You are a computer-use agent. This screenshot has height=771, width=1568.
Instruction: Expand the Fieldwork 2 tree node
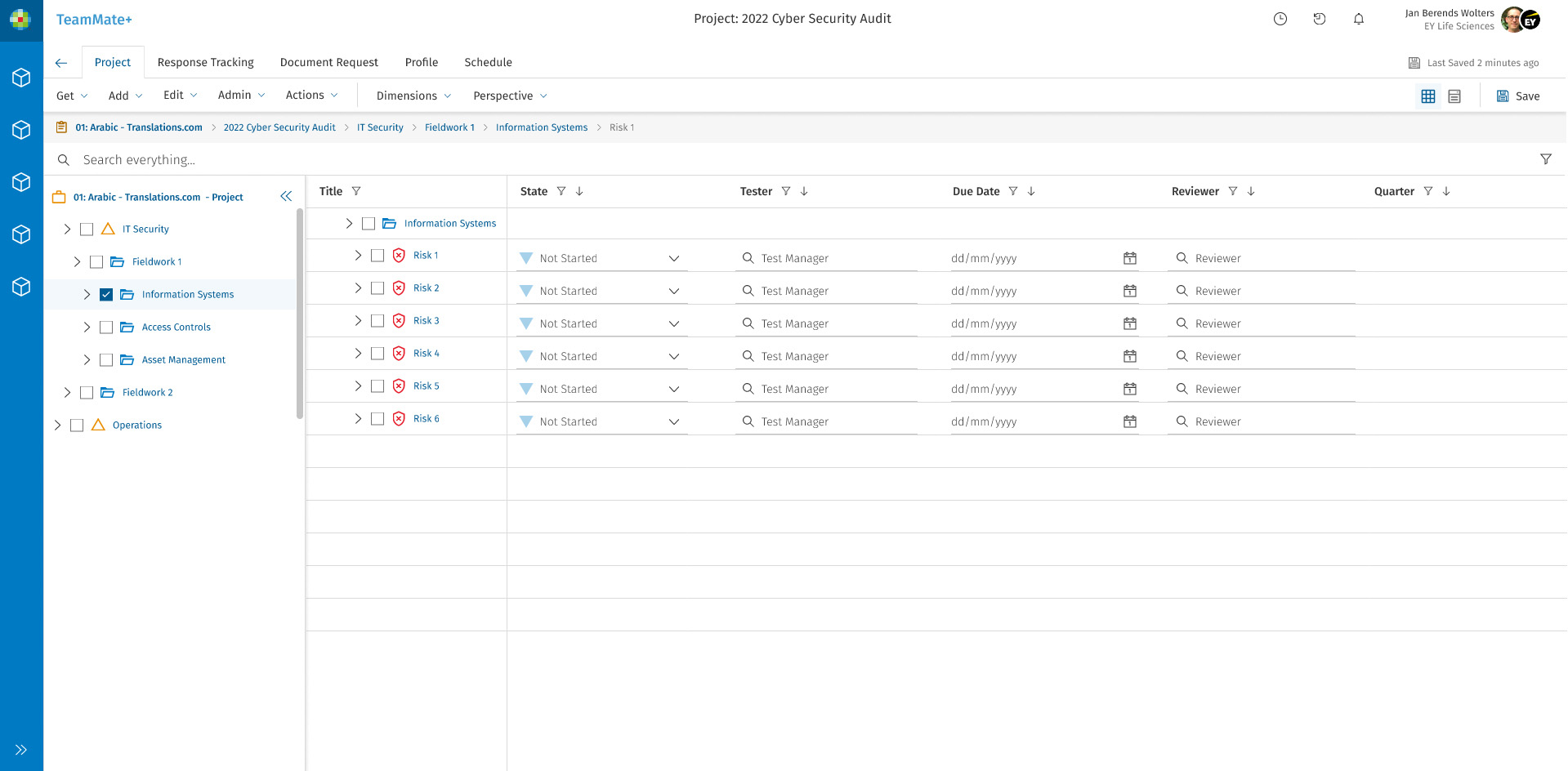coord(67,392)
